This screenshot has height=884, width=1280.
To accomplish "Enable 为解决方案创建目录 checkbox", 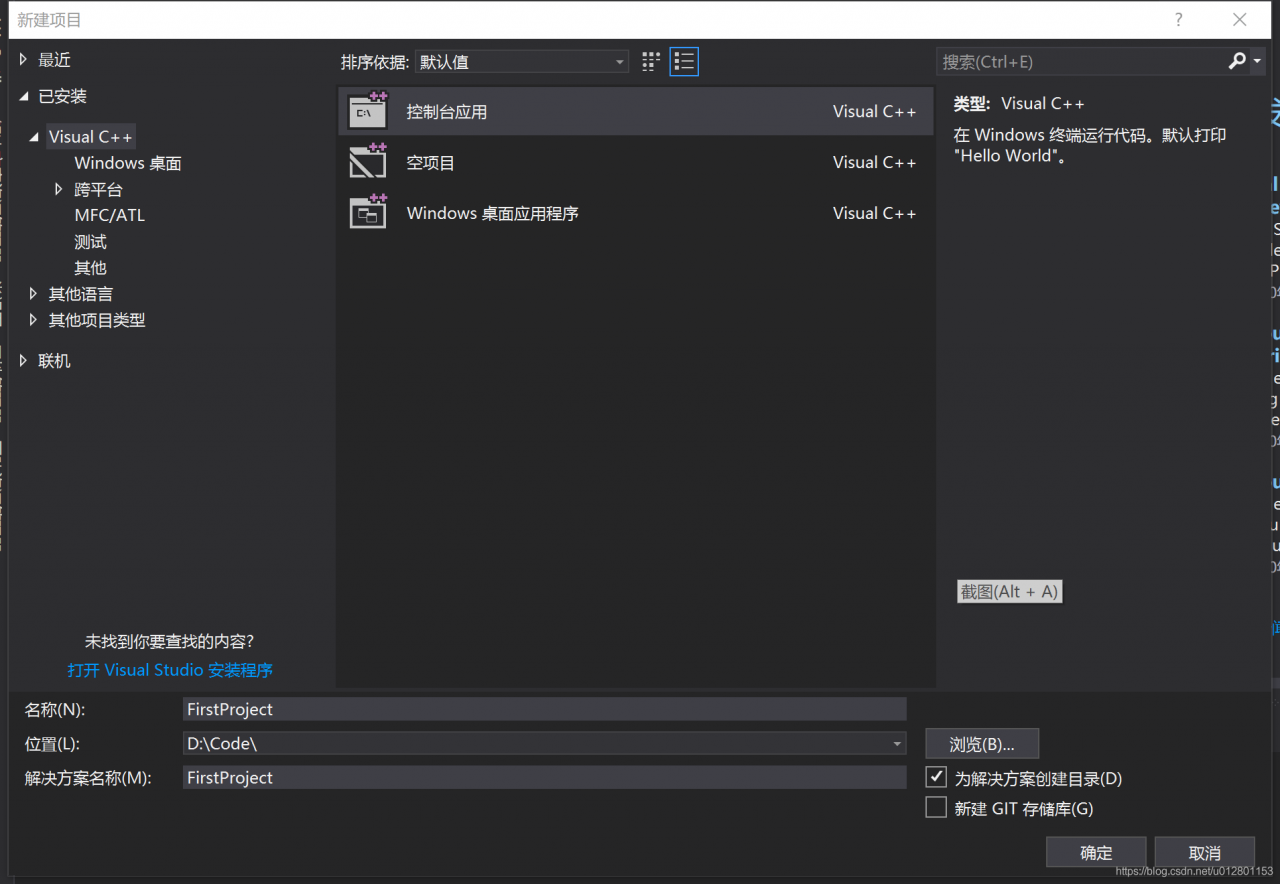I will [936, 777].
